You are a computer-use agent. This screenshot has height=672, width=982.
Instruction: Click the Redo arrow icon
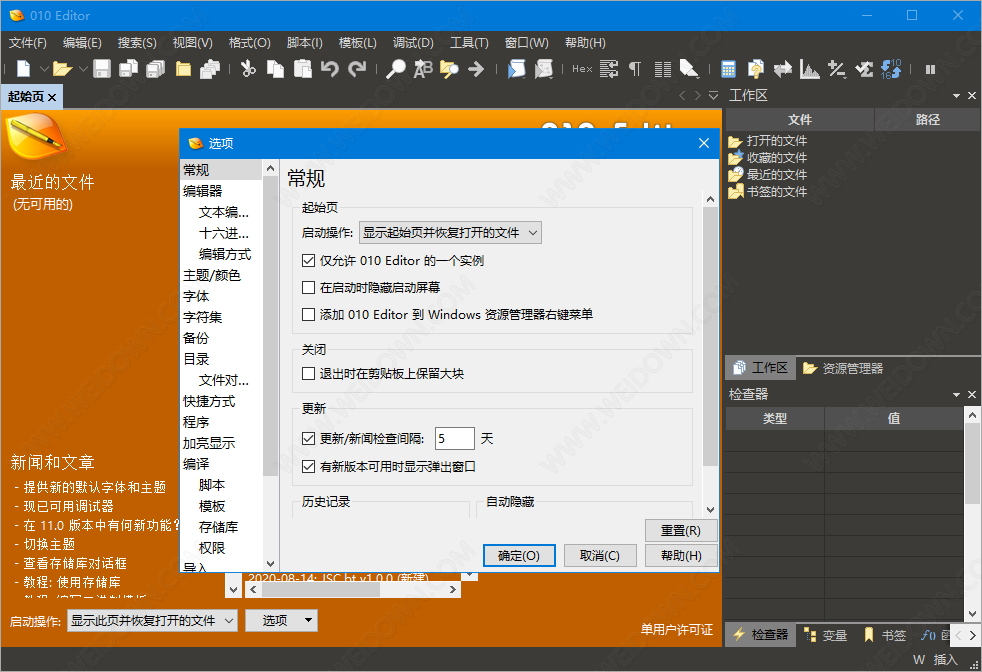coord(357,68)
